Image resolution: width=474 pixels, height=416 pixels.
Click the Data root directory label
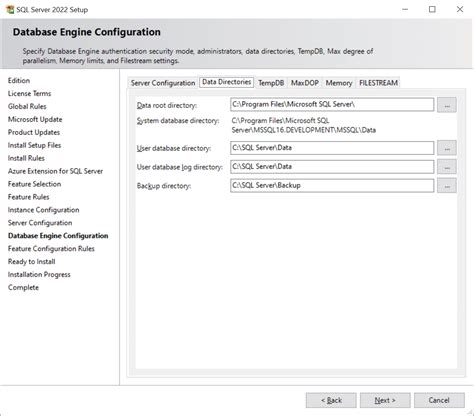point(167,105)
